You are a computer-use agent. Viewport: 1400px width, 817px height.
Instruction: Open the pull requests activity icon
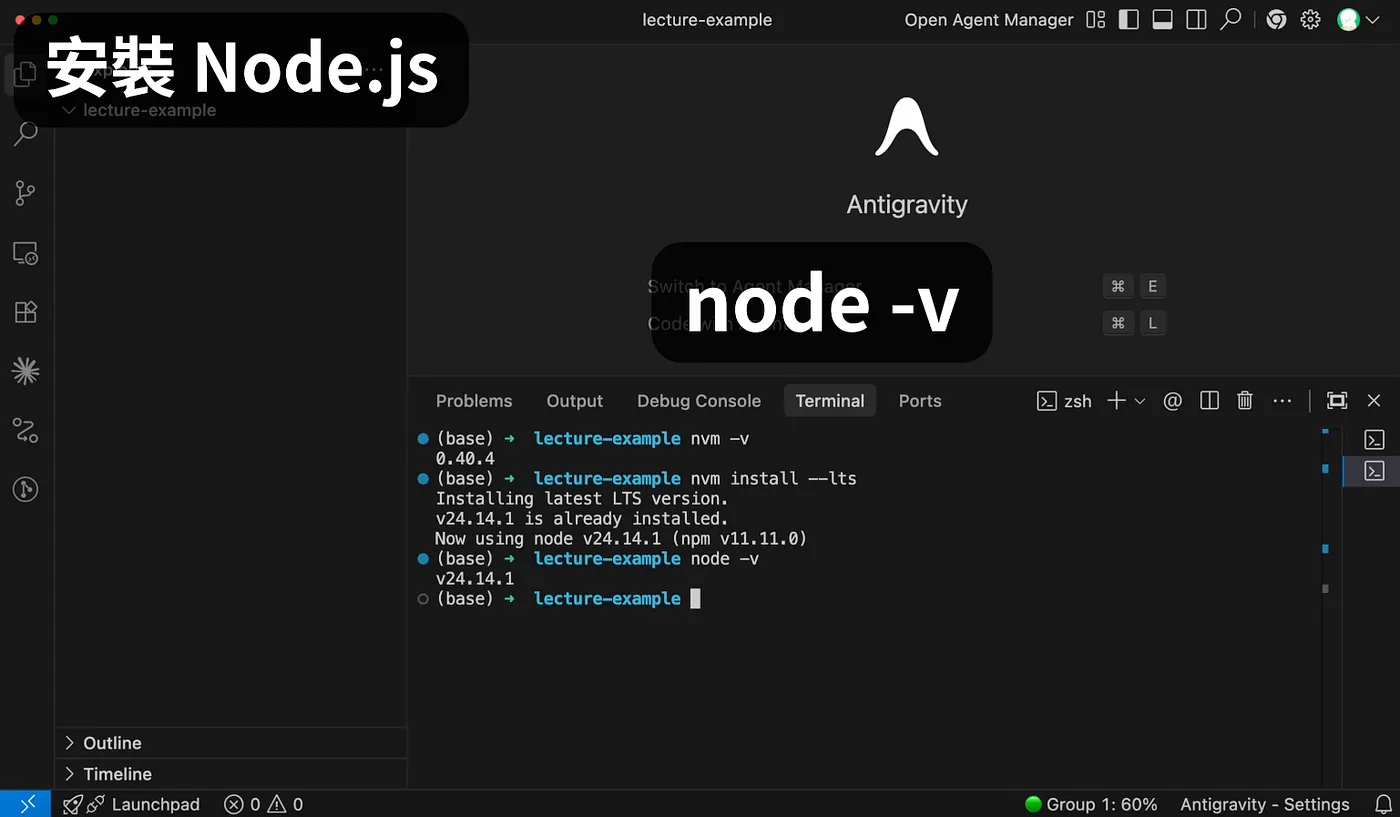26,431
